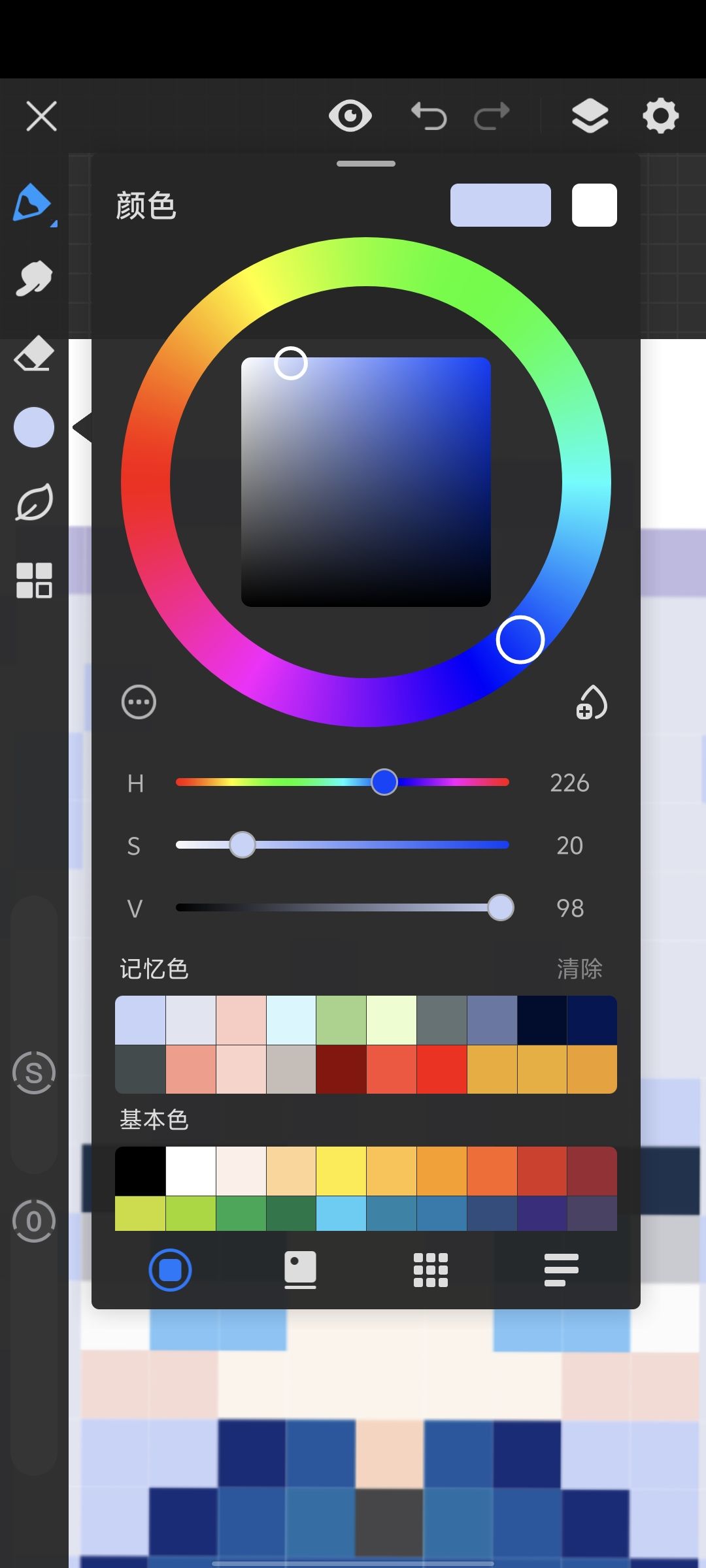Click the saturation slider handle
Screen dimensions: 706x1568
click(243, 845)
